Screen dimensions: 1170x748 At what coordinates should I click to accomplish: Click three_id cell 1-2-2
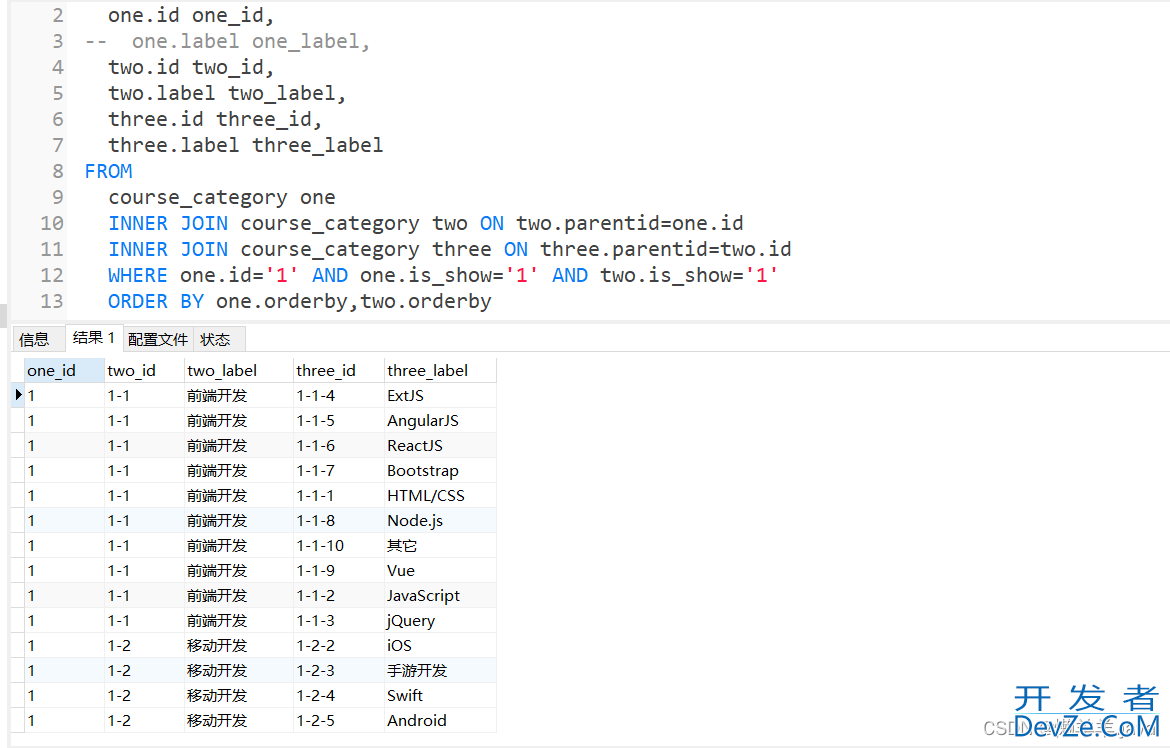click(x=339, y=646)
